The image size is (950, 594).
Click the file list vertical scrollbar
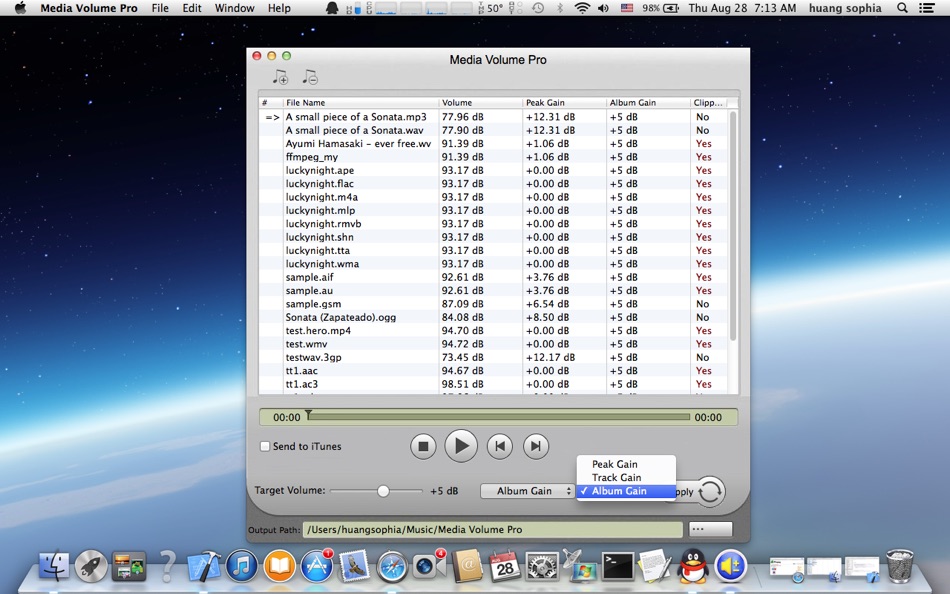733,227
